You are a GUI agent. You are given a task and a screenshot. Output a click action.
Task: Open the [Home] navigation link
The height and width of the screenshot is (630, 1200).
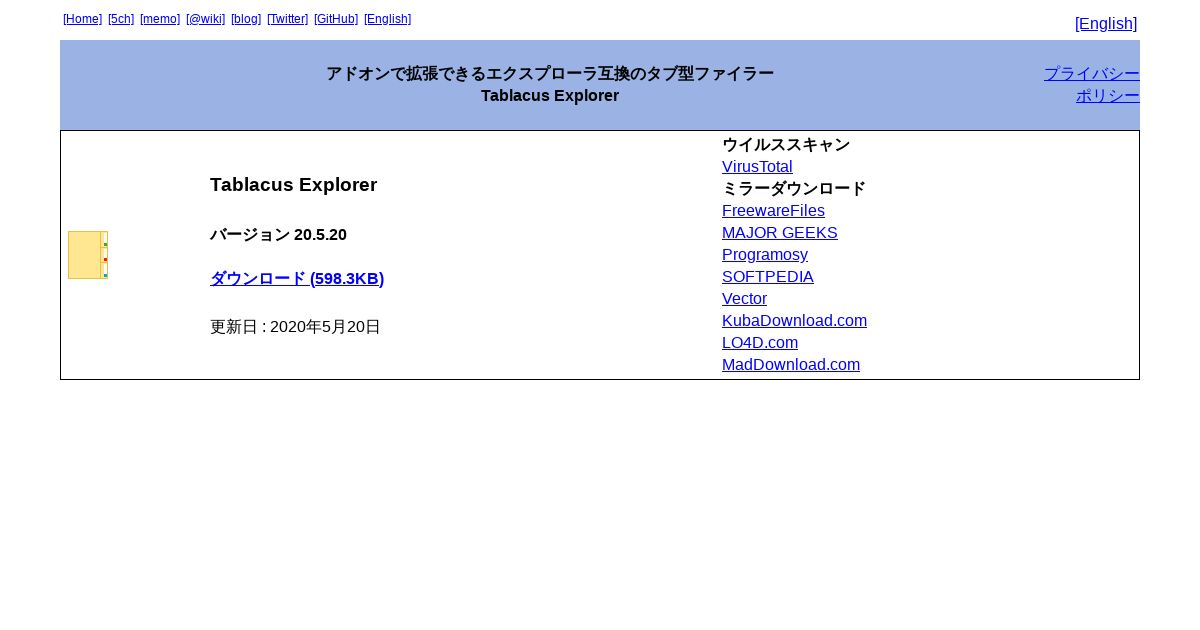tap(83, 19)
